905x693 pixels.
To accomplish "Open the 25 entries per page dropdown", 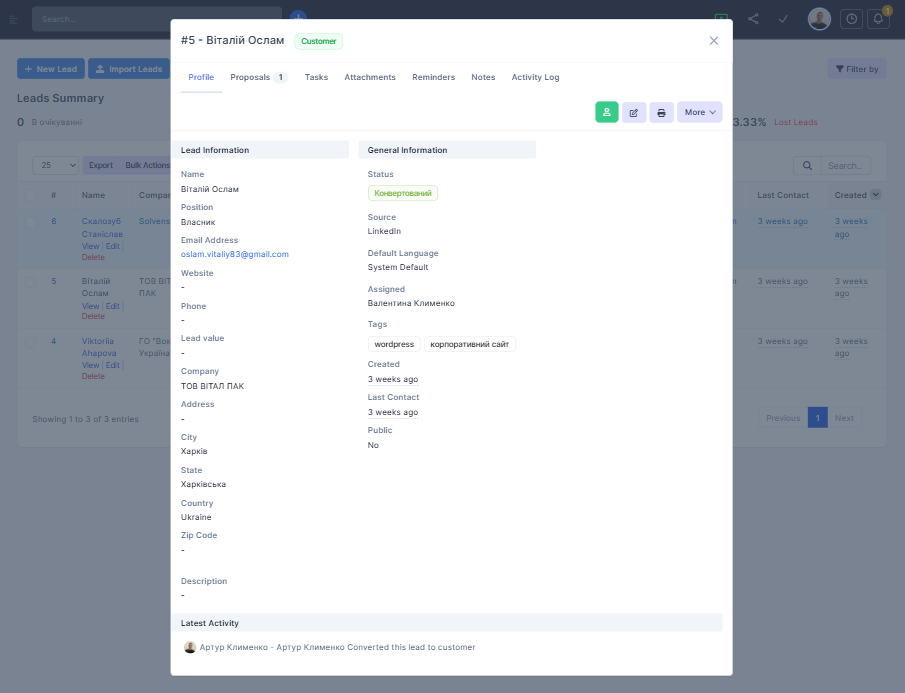I will pyautogui.click(x=56, y=165).
